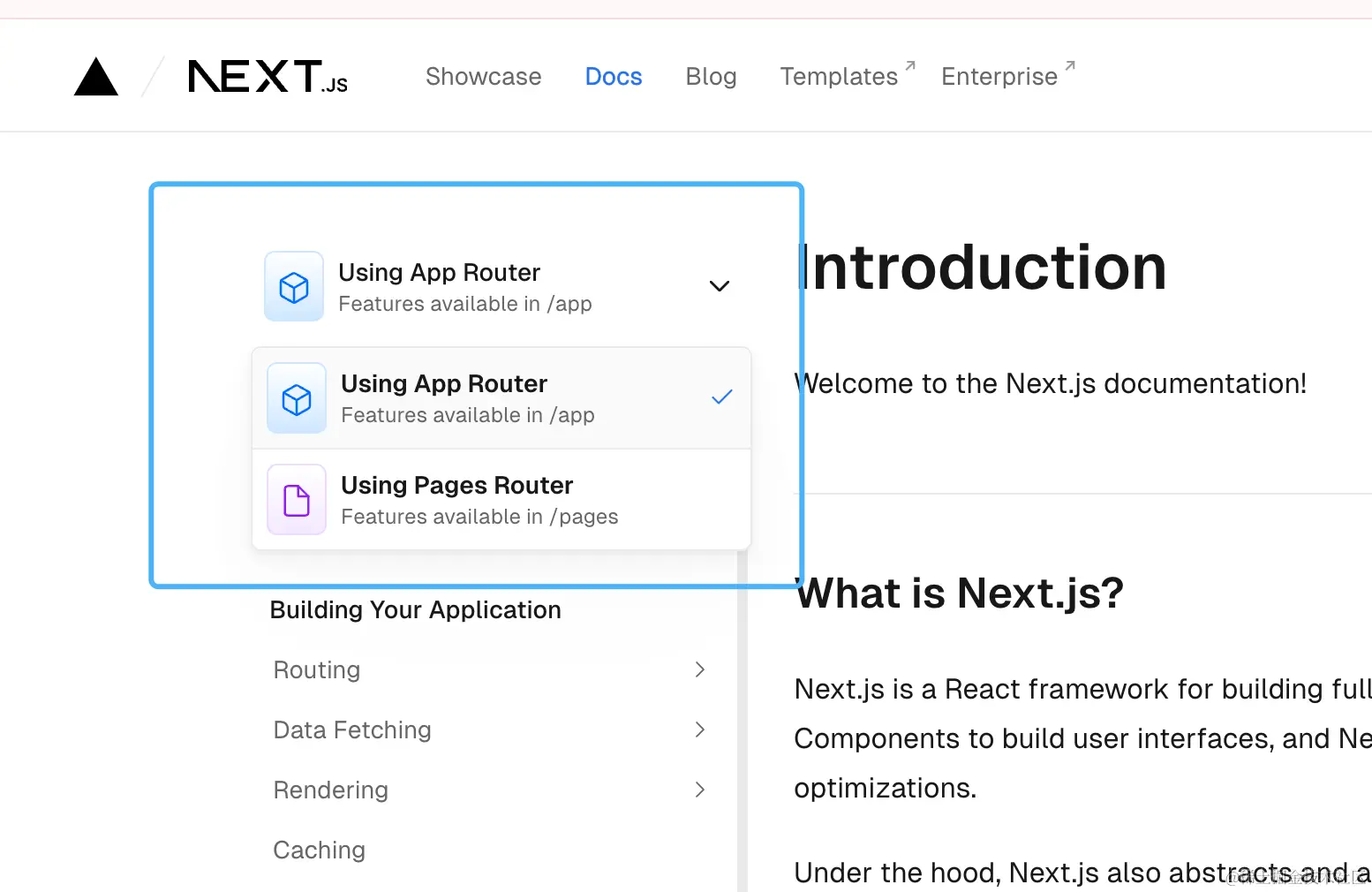Open Enterprise external link
Screen dimensions: 1372x892
[x=1008, y=77]
